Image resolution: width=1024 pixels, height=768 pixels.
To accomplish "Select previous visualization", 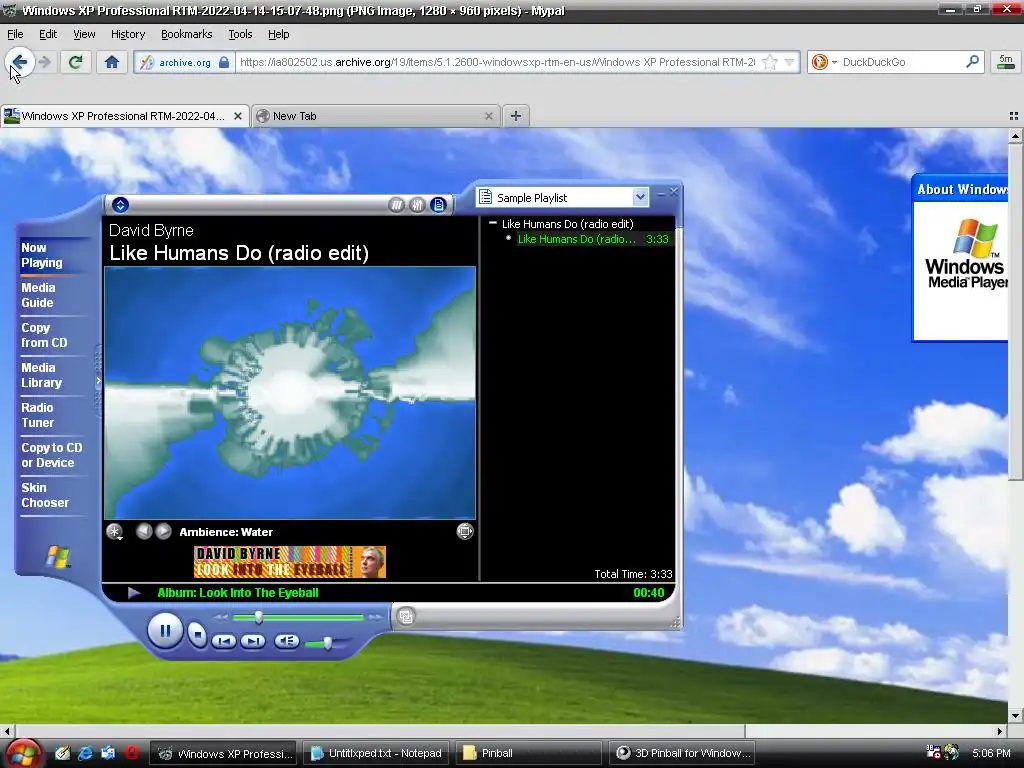I will tap(144, 532).
